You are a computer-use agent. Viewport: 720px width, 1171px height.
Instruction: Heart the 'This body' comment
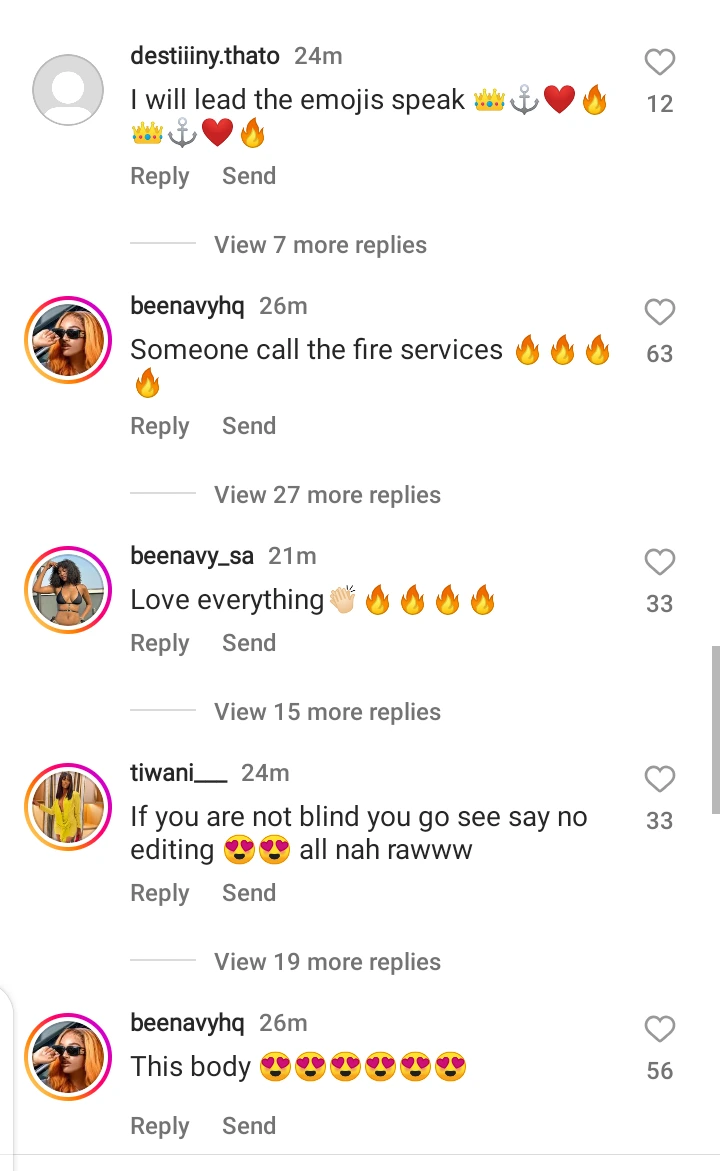tap(659, 1030)
